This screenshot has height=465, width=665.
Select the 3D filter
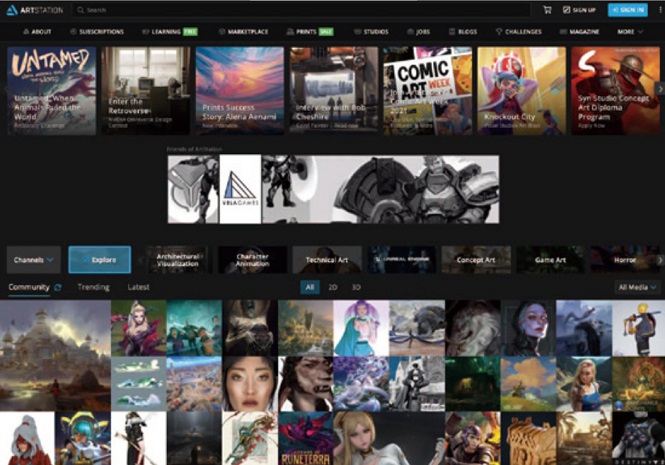point(356,287)
